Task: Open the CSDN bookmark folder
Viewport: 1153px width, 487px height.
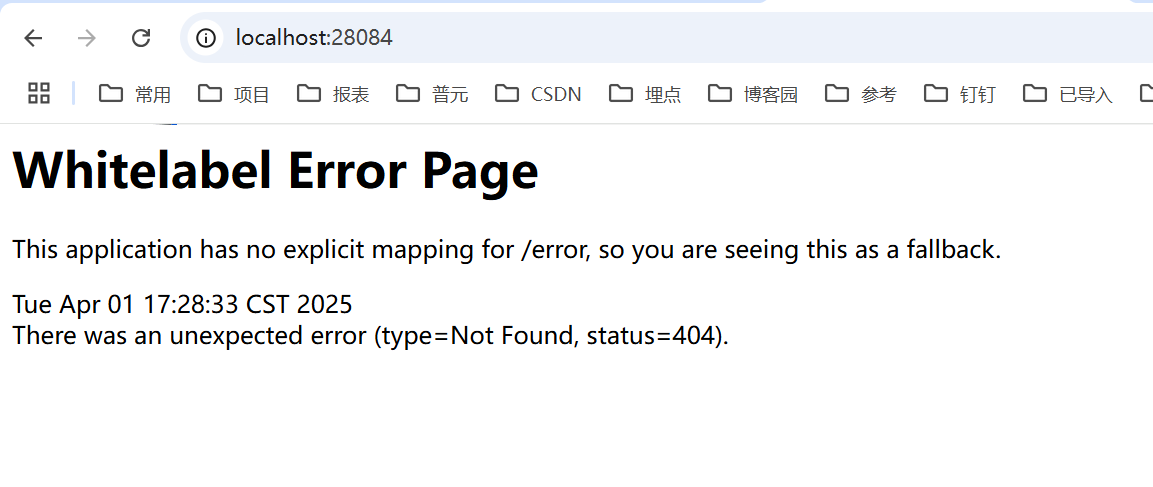Action: coord(538,94)
